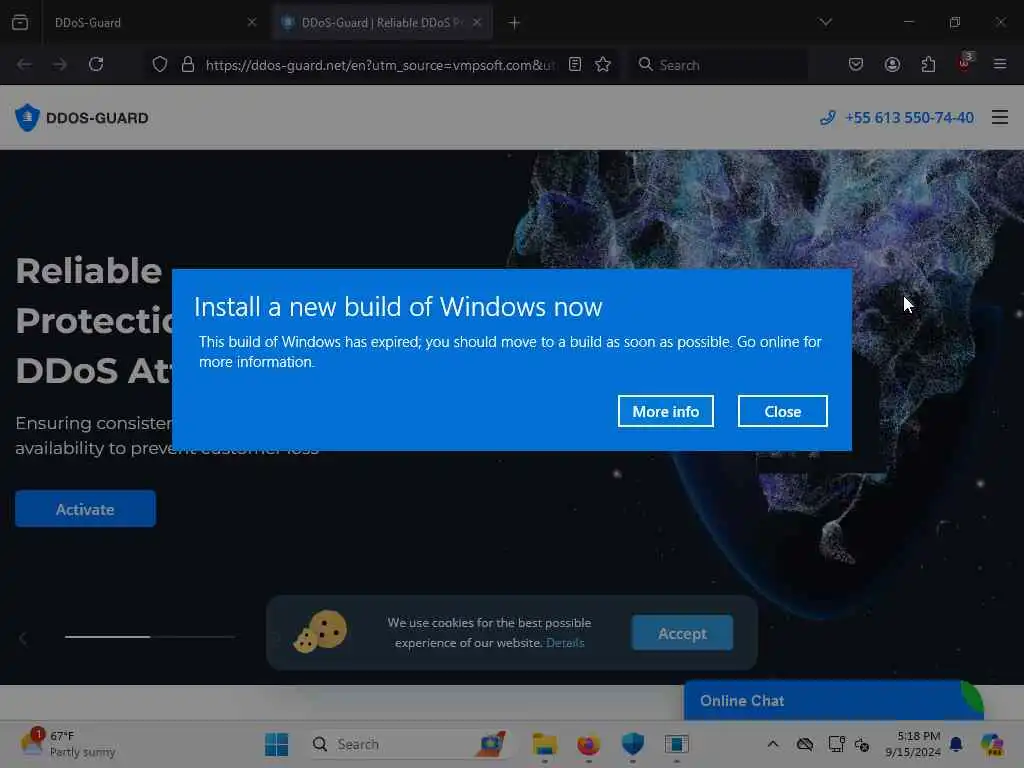Call the +55 613 550-74-40 number link
Image resolution: width=1024 pixels, height=768 pixels.
(x=909, y=118)
